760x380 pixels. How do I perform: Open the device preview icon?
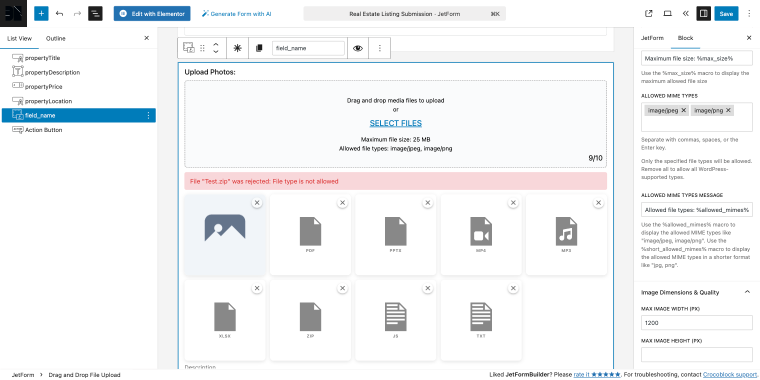click(x=667, y=14)
